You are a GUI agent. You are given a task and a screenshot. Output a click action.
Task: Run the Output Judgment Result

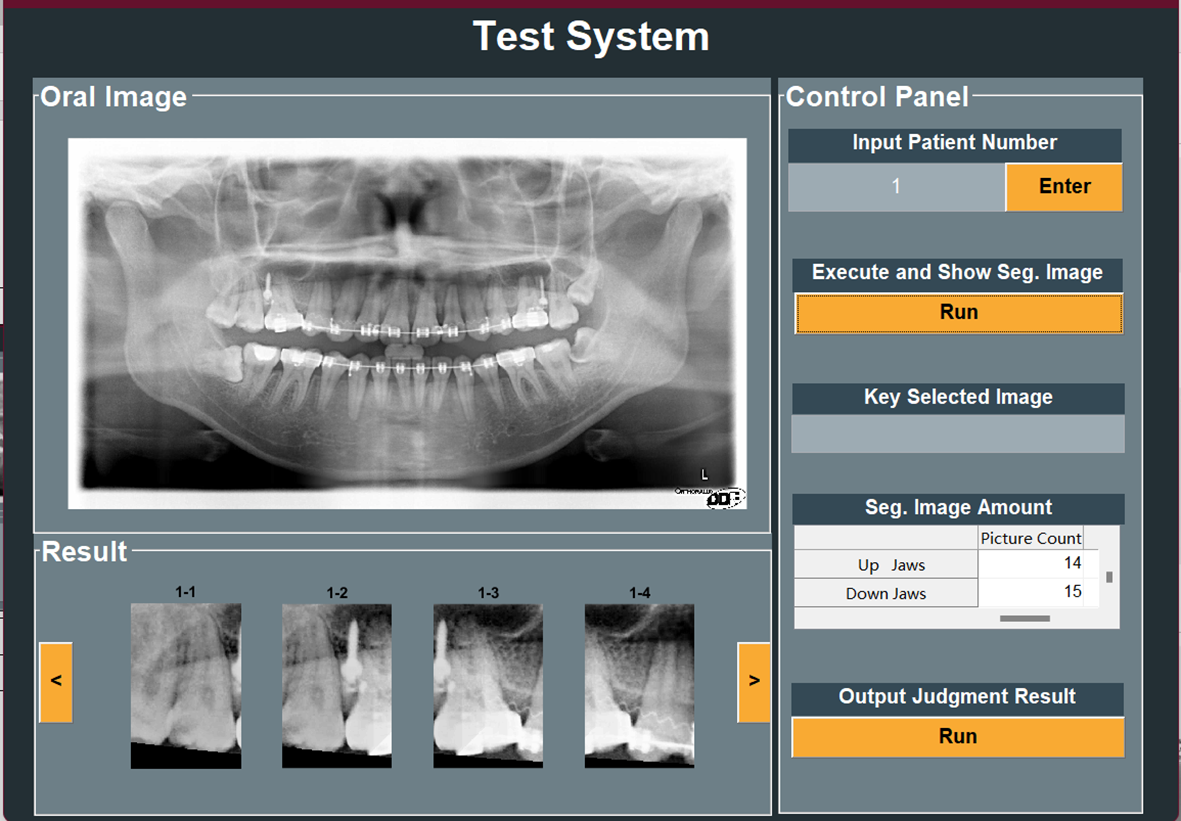pyautogui.click(x=957, y=737)
